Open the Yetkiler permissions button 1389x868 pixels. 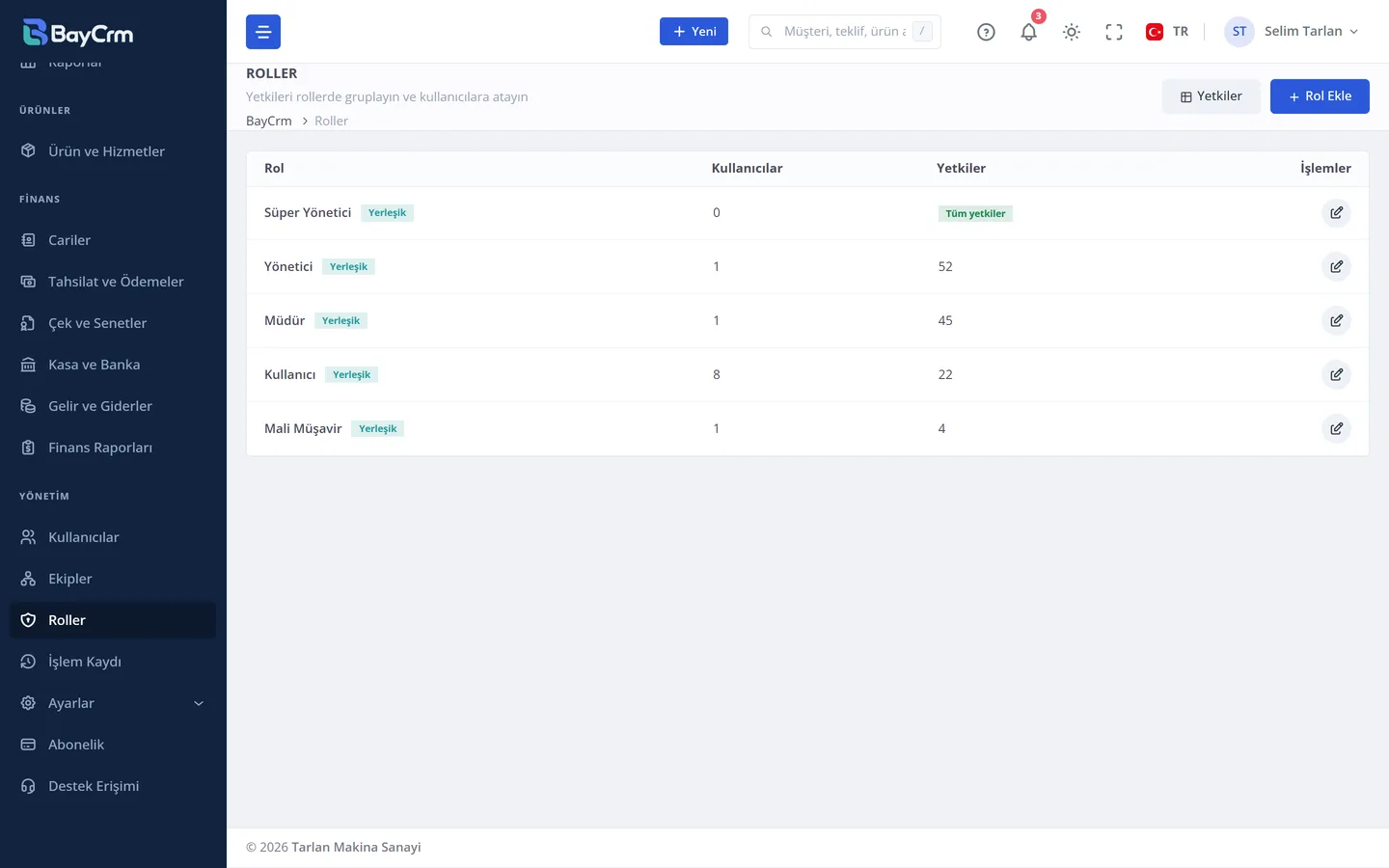(1212, 96)
